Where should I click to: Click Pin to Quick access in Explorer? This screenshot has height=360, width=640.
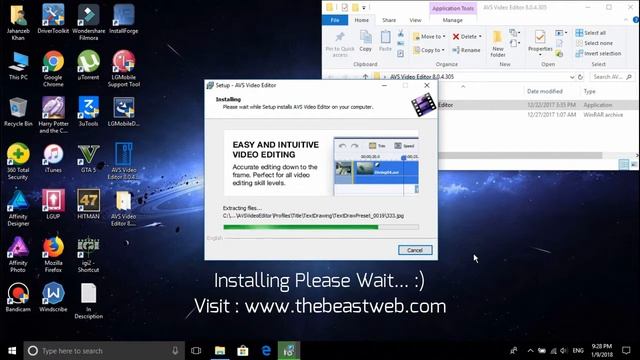(340, 44)
